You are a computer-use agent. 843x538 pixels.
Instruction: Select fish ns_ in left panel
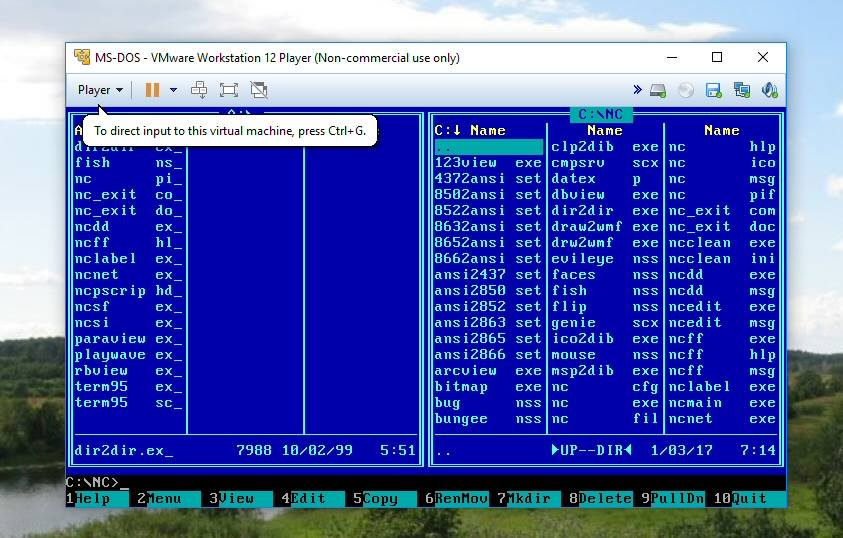pos(129,163)
